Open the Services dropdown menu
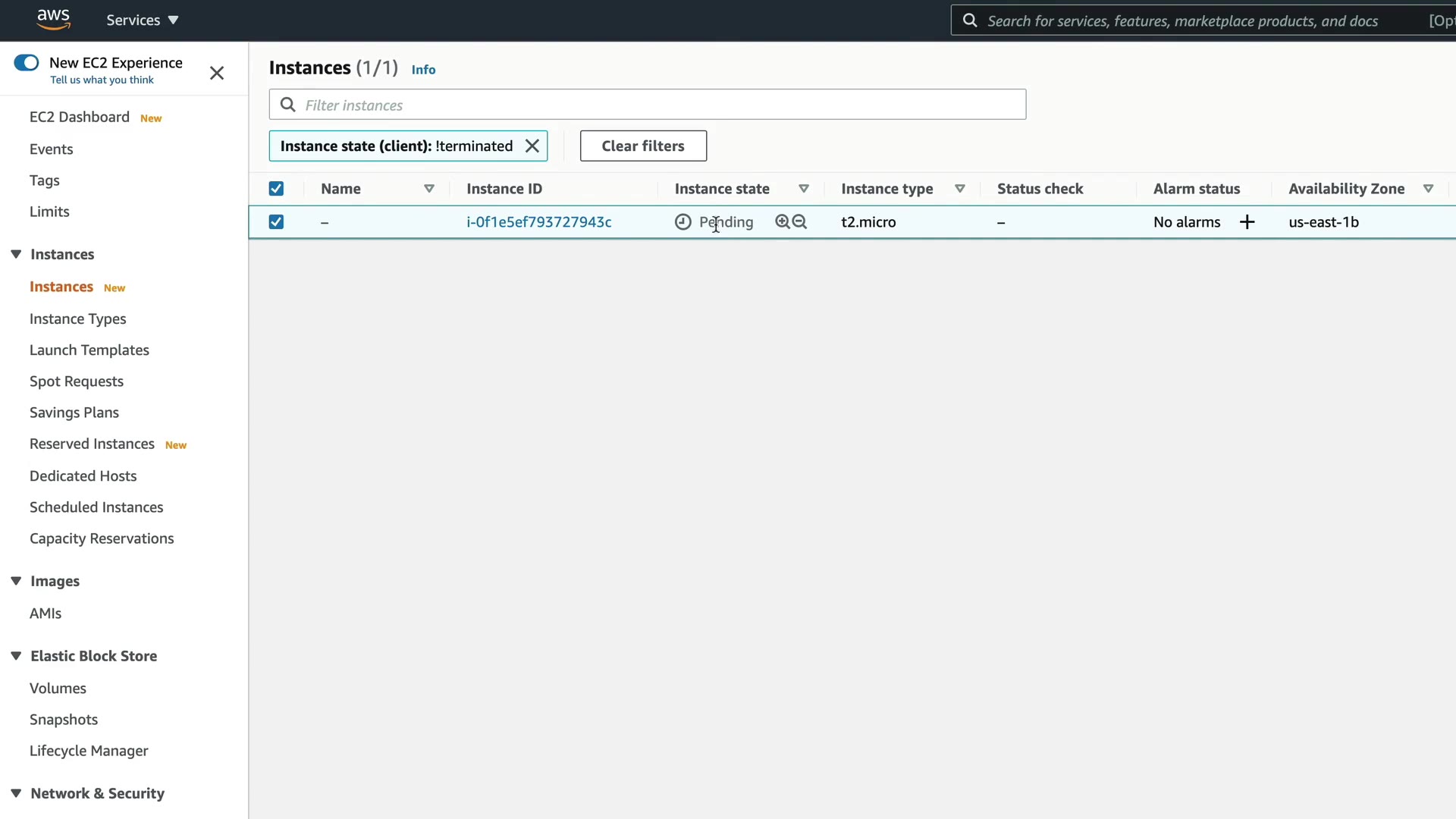 click(143, 20)
